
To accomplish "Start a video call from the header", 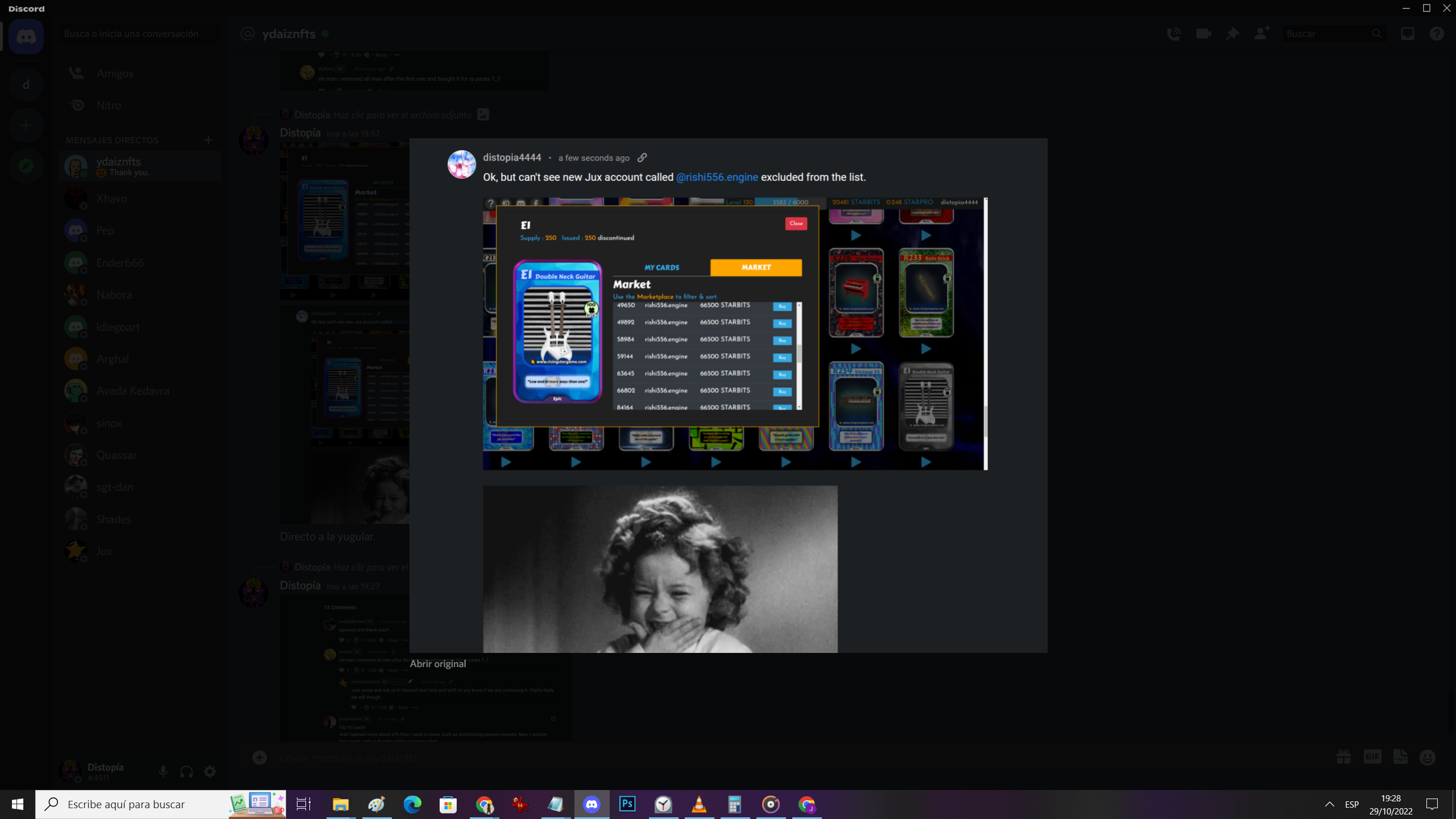I will click(1203, 34).
